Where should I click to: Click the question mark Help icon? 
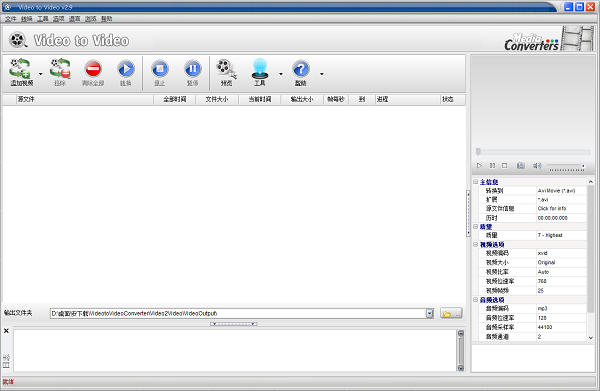[x=301, y=69]
